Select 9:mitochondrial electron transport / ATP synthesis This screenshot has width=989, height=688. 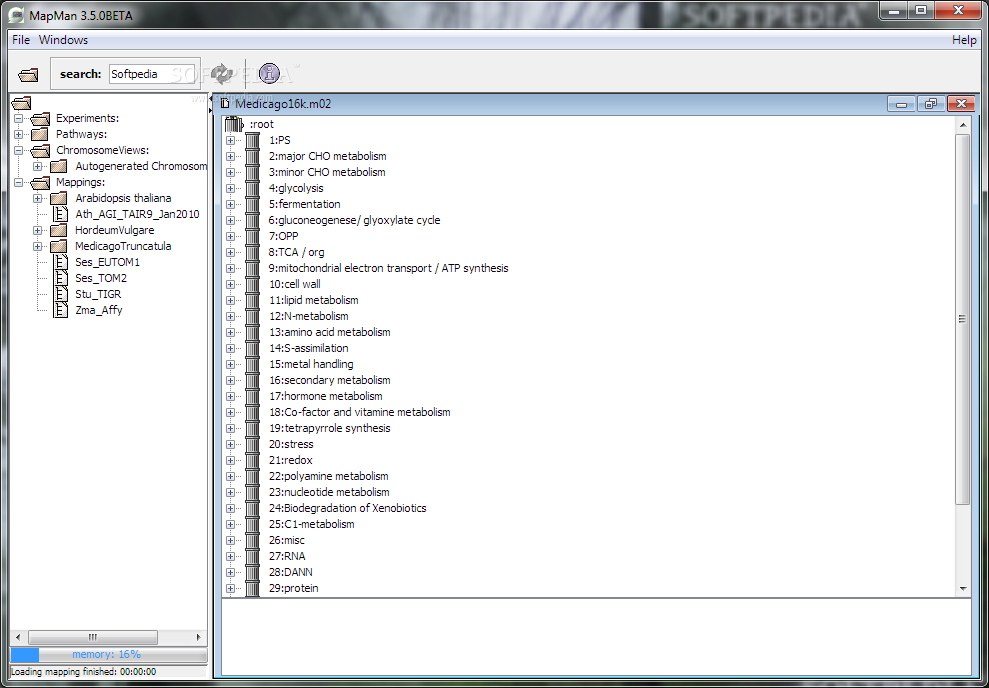tap(389, 268)
